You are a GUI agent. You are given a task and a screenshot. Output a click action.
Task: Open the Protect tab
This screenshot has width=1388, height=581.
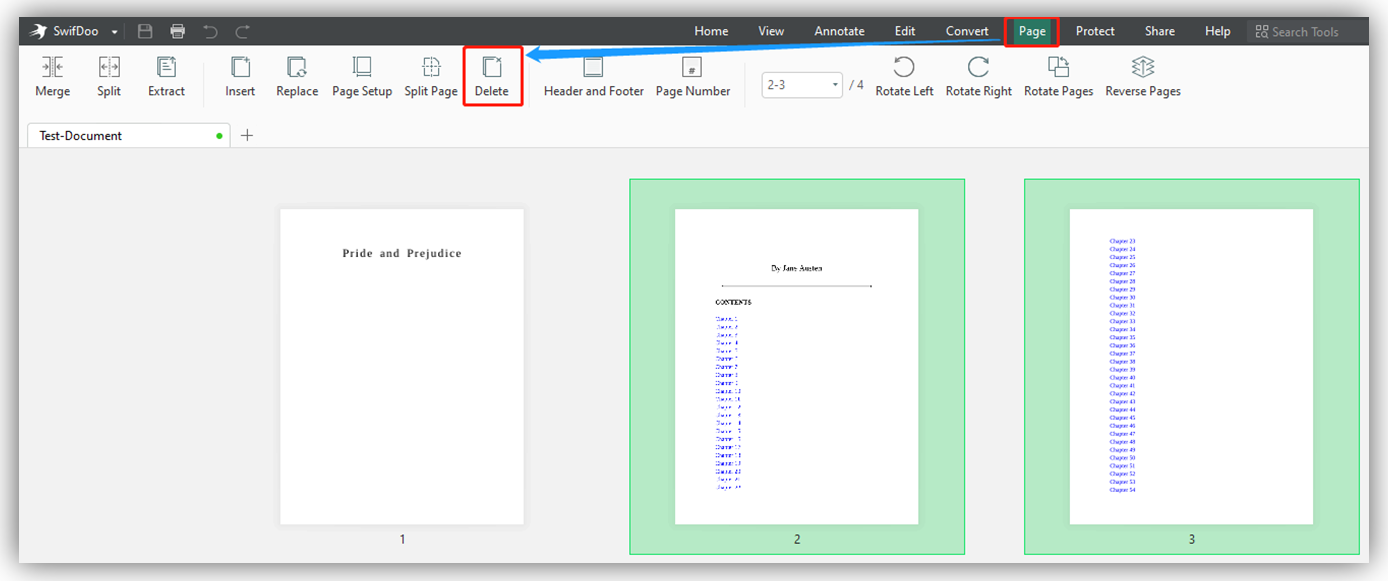point(1095,31)
